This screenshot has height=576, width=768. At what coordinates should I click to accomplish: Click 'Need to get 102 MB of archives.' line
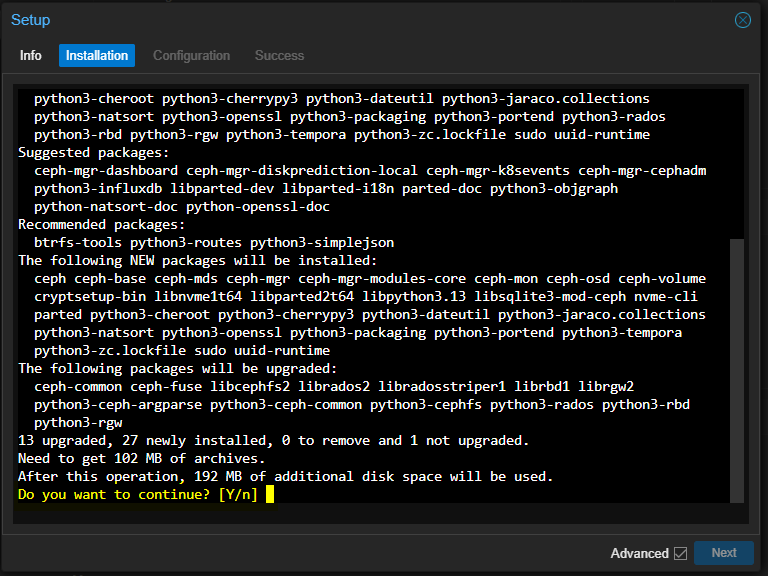(x=142, y=458)
